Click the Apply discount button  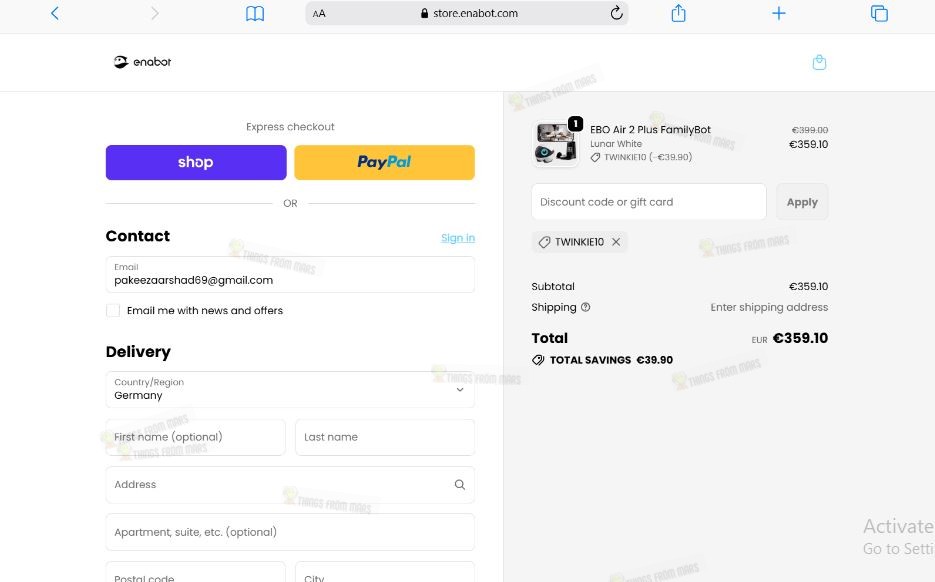click(802, 202)
